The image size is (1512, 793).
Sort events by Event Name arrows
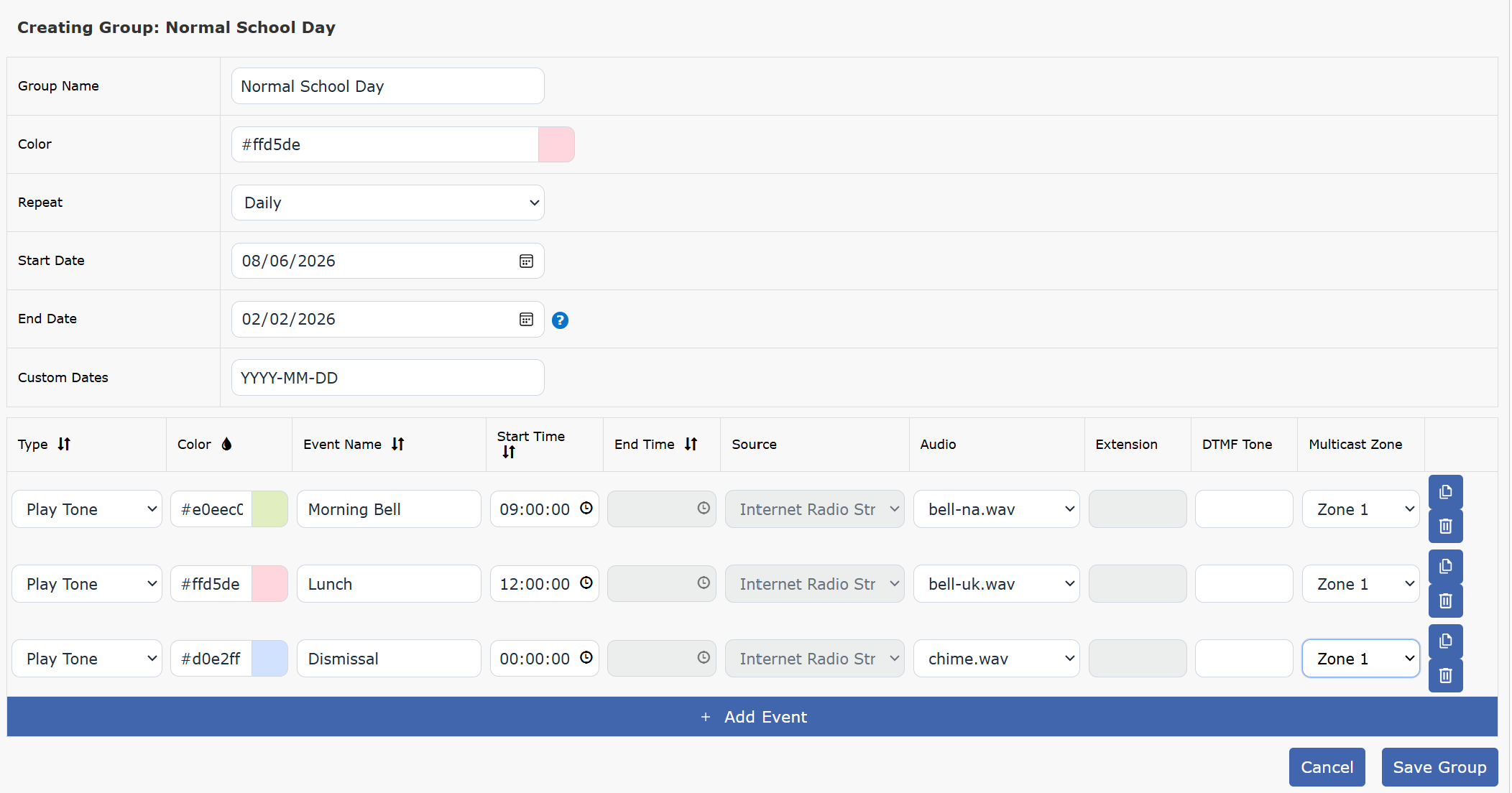tap(397, 444)
